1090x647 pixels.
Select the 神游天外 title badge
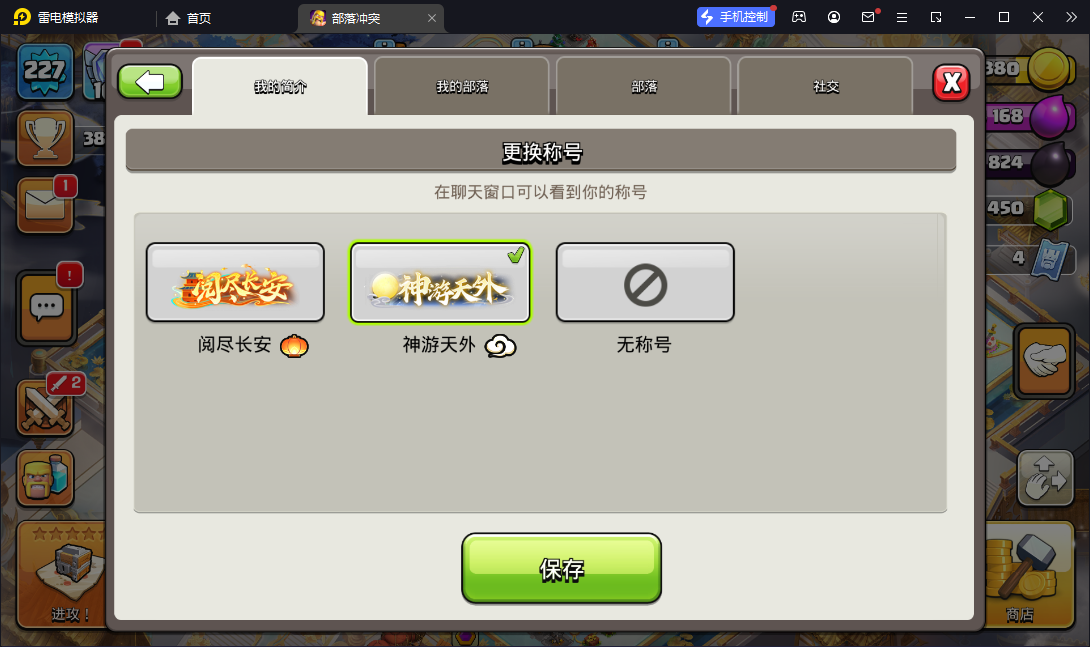point(440,282)
